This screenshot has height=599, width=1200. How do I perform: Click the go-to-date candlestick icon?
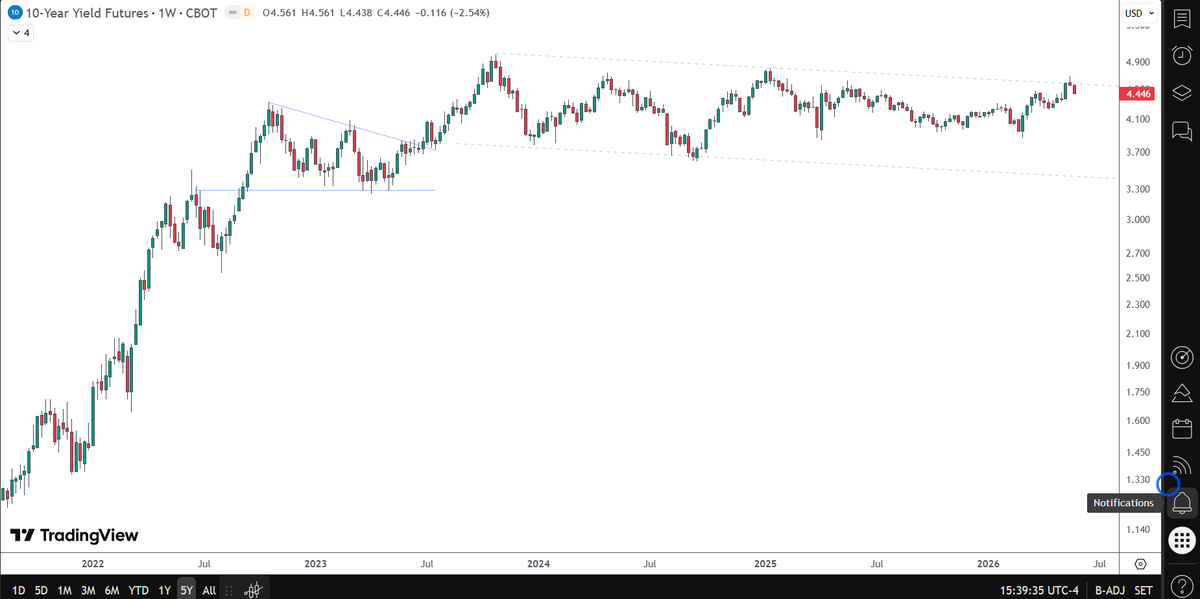[x=254, y=589]
